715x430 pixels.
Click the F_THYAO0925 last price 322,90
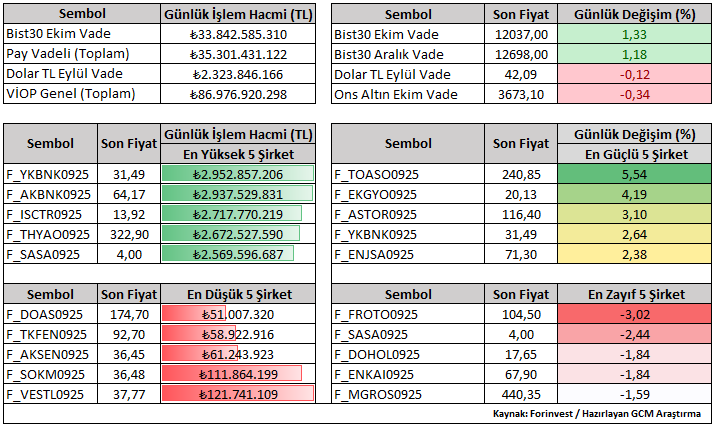click(x=133, y=234)
